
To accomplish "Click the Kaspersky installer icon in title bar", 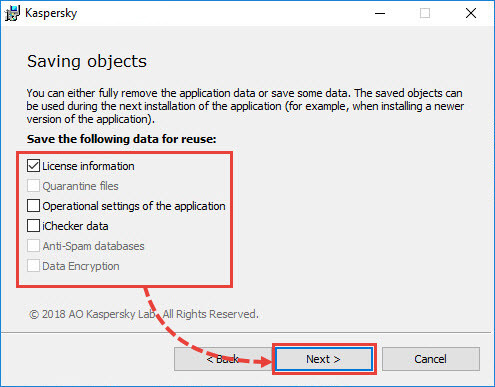I will [12, 13].
